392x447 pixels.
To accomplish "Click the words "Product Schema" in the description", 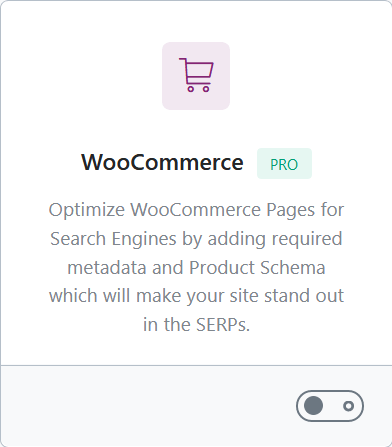I will click(257, 267).
